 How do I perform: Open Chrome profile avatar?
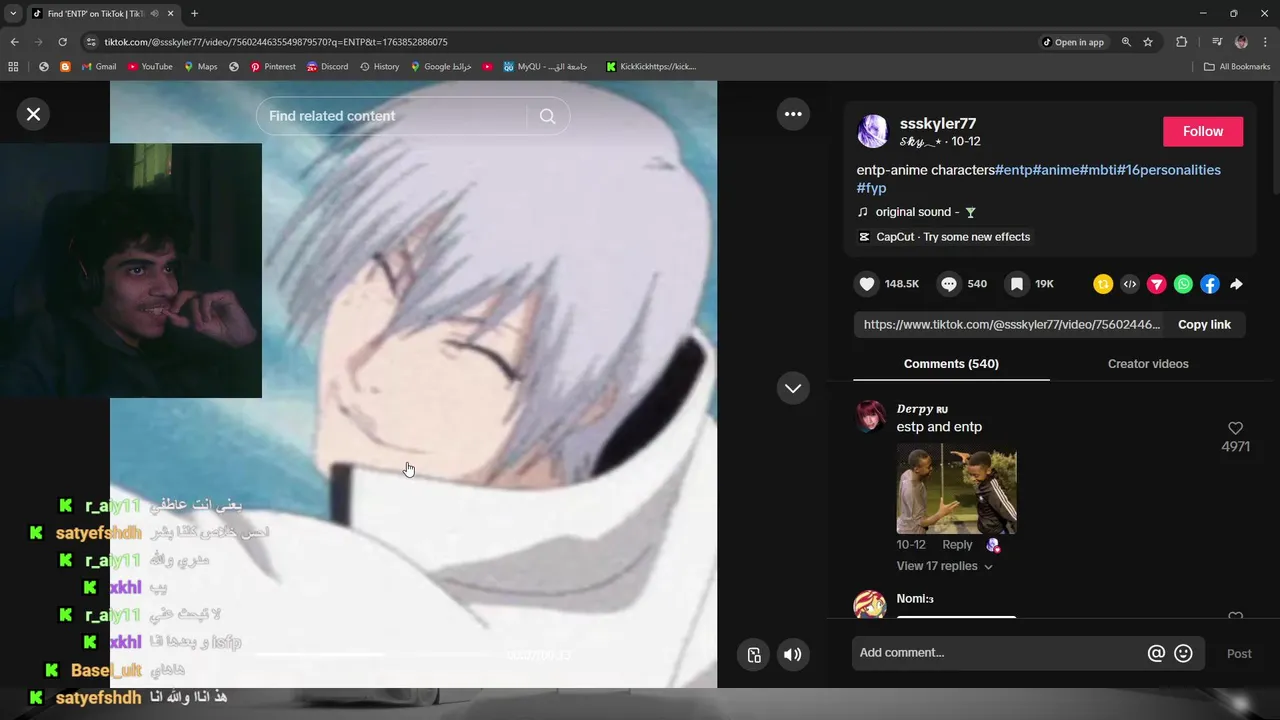(1241, 42)
